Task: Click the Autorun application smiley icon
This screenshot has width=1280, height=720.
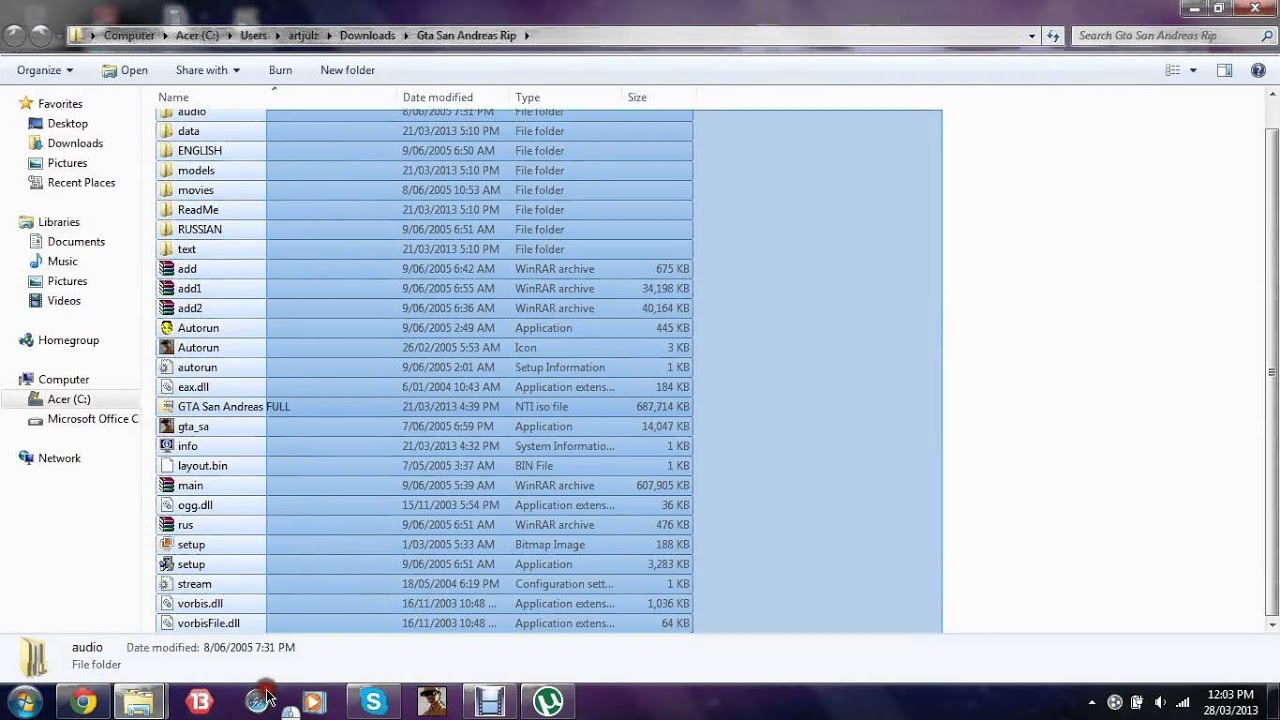Action: point(167,328)
